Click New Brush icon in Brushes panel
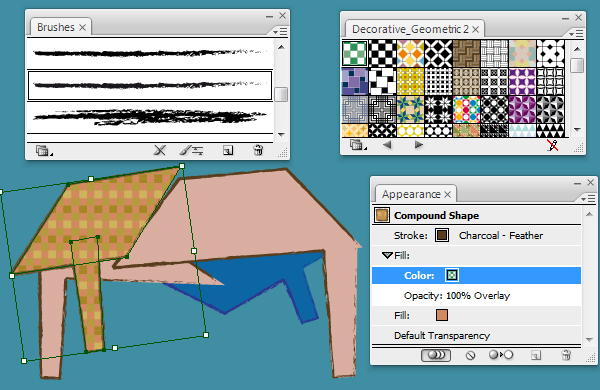 [x=228, y=150]
